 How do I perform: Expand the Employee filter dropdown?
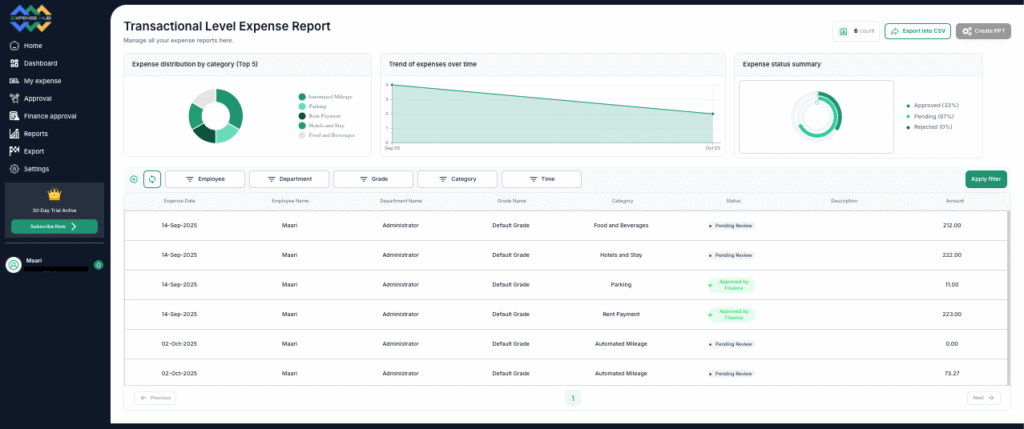click(x=205, y=179)
